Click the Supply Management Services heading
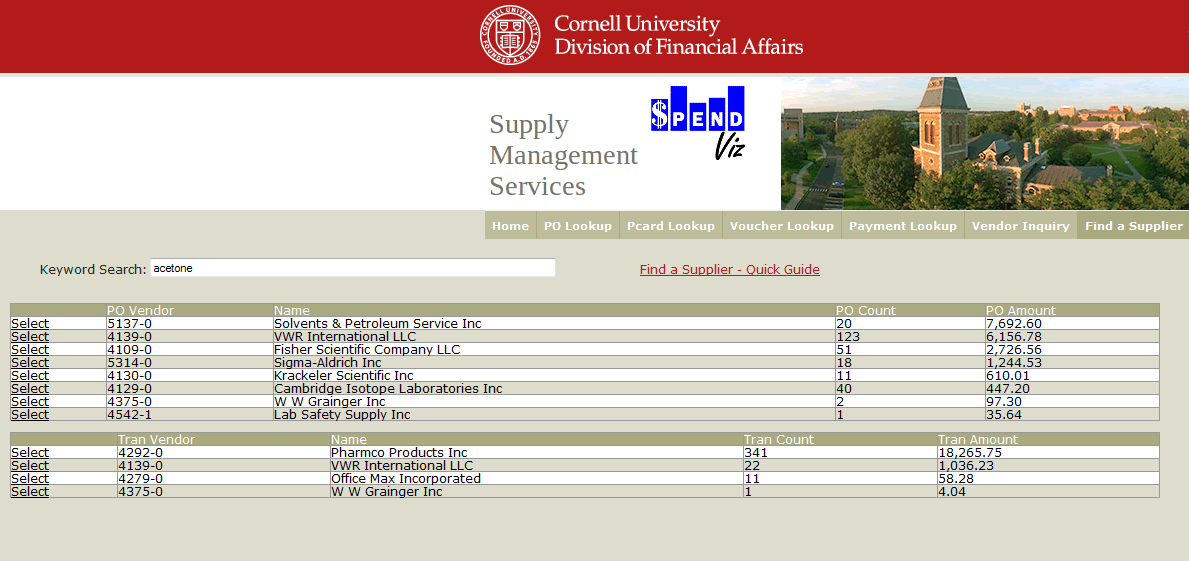Image resolution: width=1189 pixels, height=561 pixels. 563,155
